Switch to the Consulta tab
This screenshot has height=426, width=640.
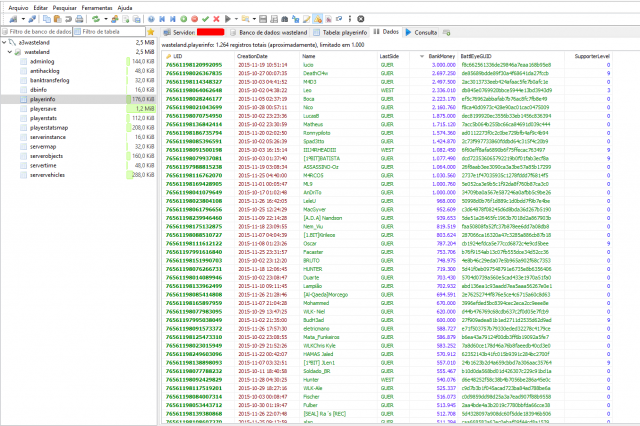coord(421,32)
